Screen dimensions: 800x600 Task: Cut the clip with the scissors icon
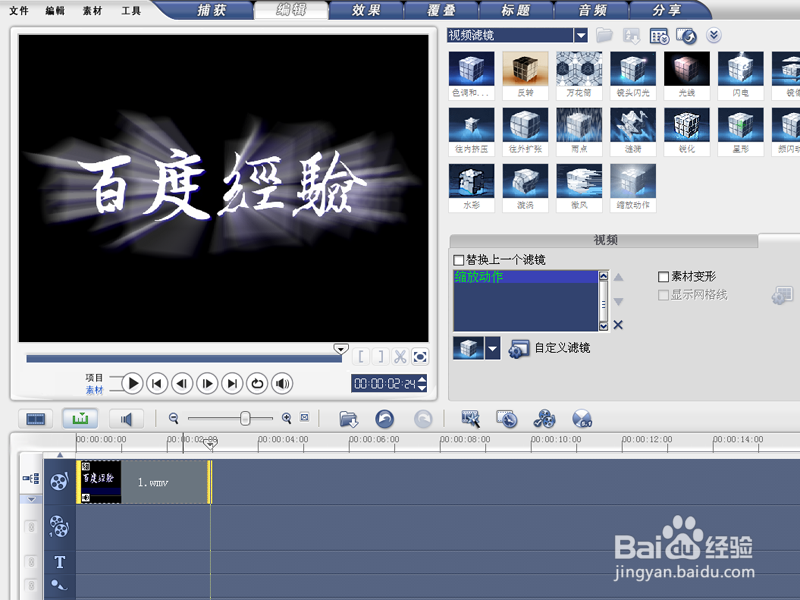(400, 356)
